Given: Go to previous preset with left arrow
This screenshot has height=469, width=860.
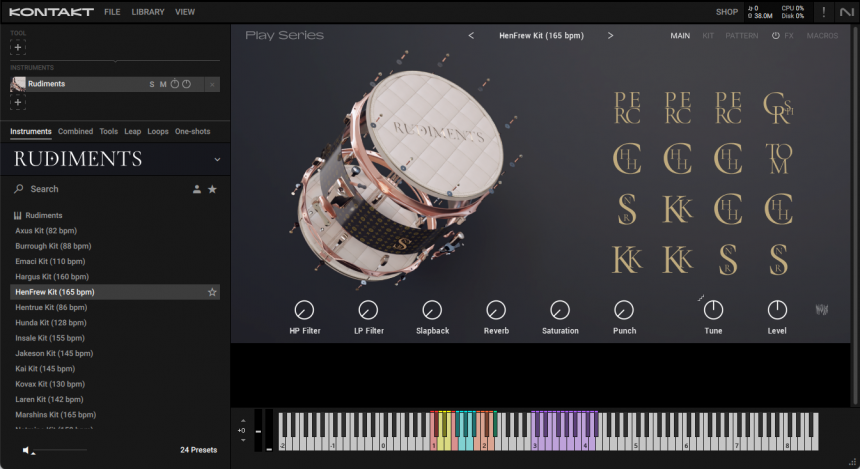Looking at the screenshot, I should (471, 36).
